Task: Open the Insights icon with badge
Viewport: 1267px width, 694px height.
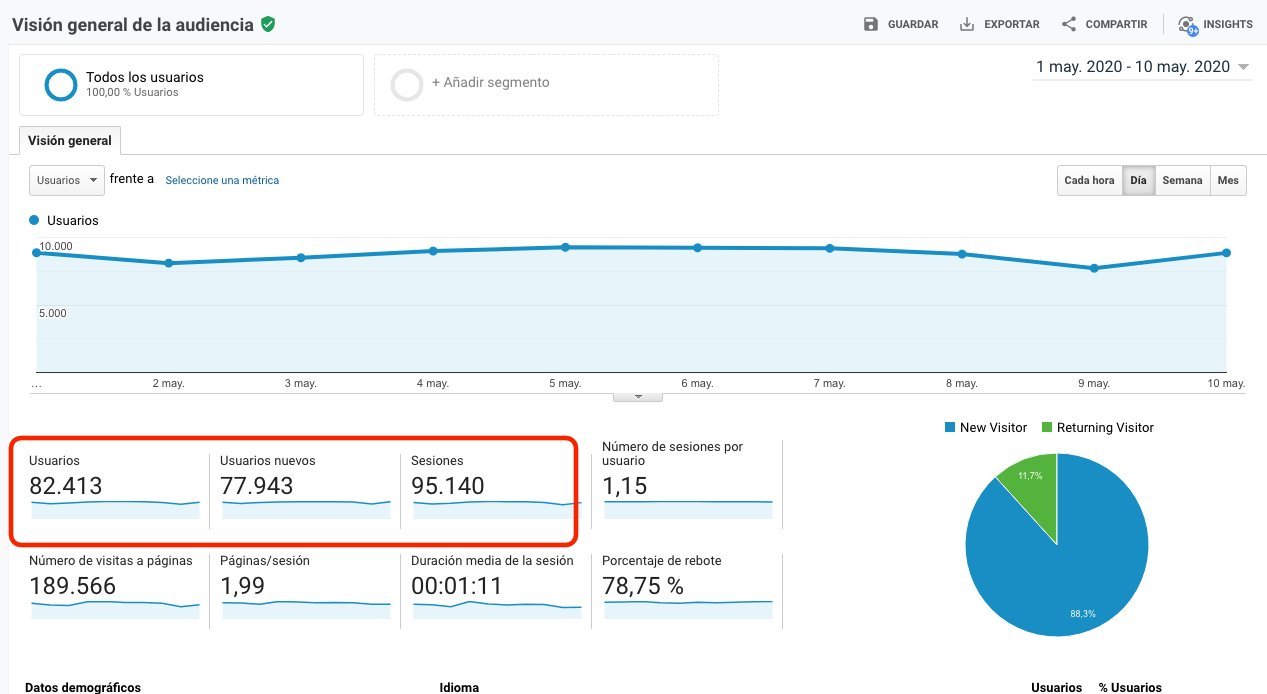Action: coord(1188,25)
